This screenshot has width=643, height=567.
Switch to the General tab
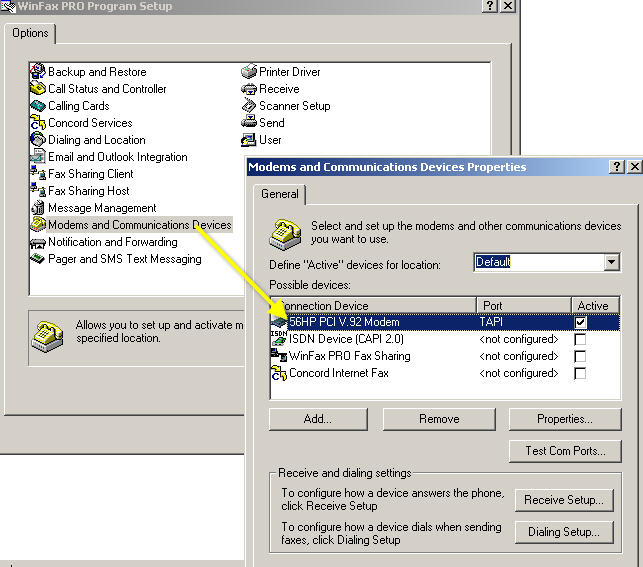pyautogui.click(x=280, y=194)
